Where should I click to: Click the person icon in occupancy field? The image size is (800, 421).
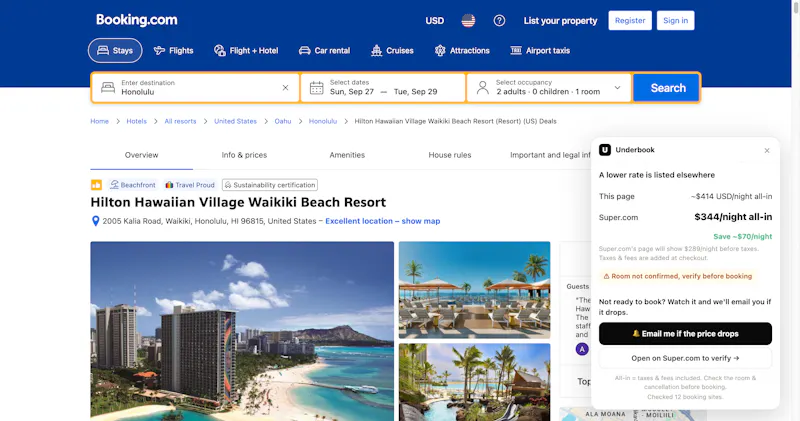pyautogui.click(x=482, y=88)
